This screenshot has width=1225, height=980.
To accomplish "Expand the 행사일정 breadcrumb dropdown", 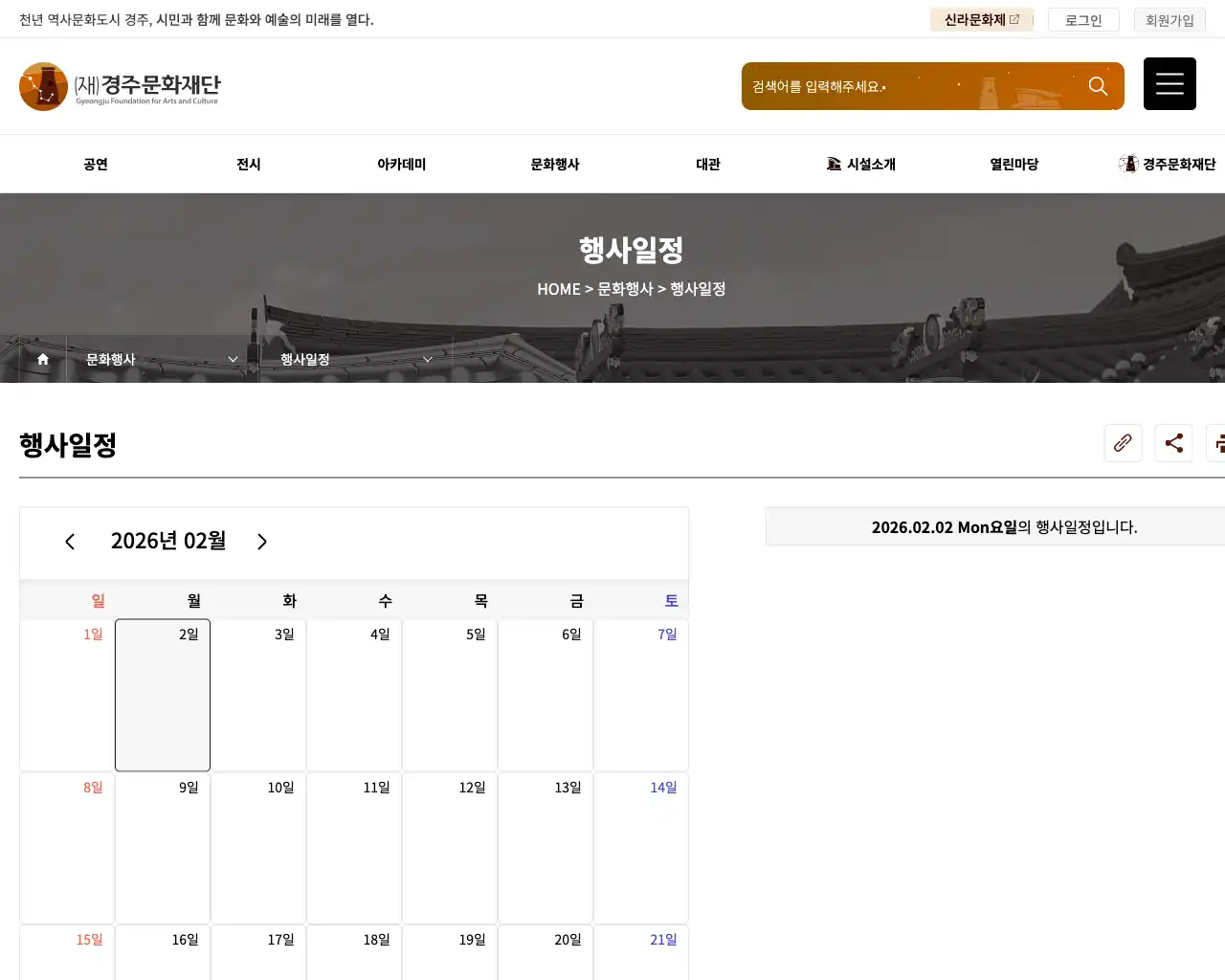I will [356, 359].
